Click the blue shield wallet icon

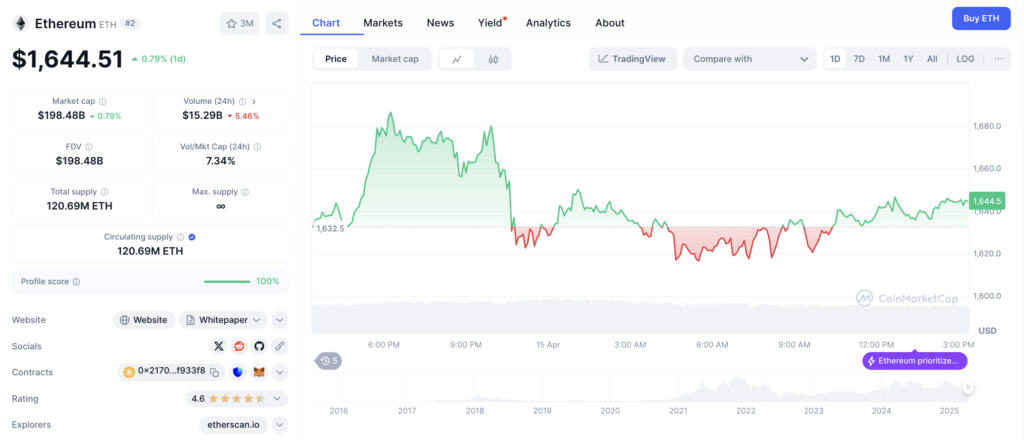pyautogui.click(x=238, y=372)
